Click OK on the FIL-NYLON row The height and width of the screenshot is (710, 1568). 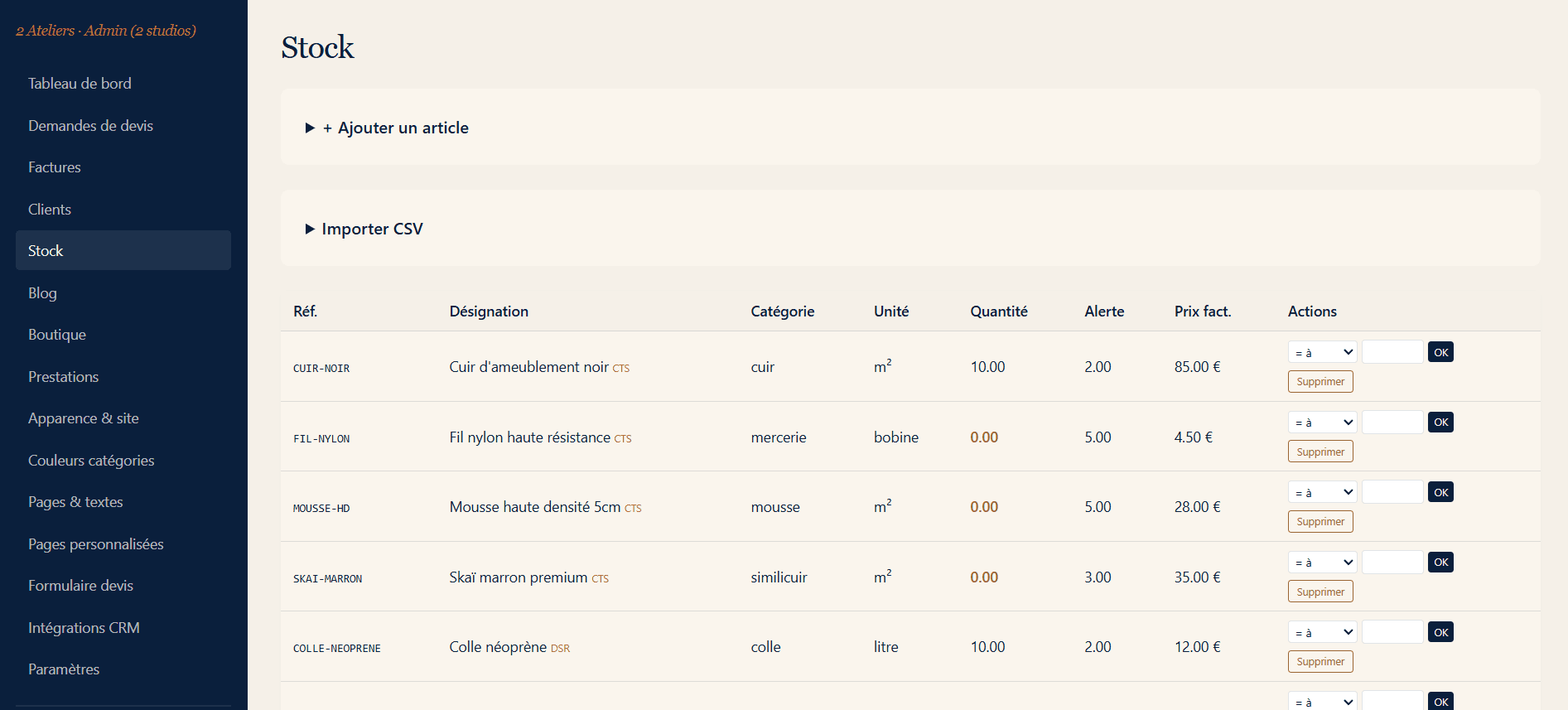coord(1441,423)
